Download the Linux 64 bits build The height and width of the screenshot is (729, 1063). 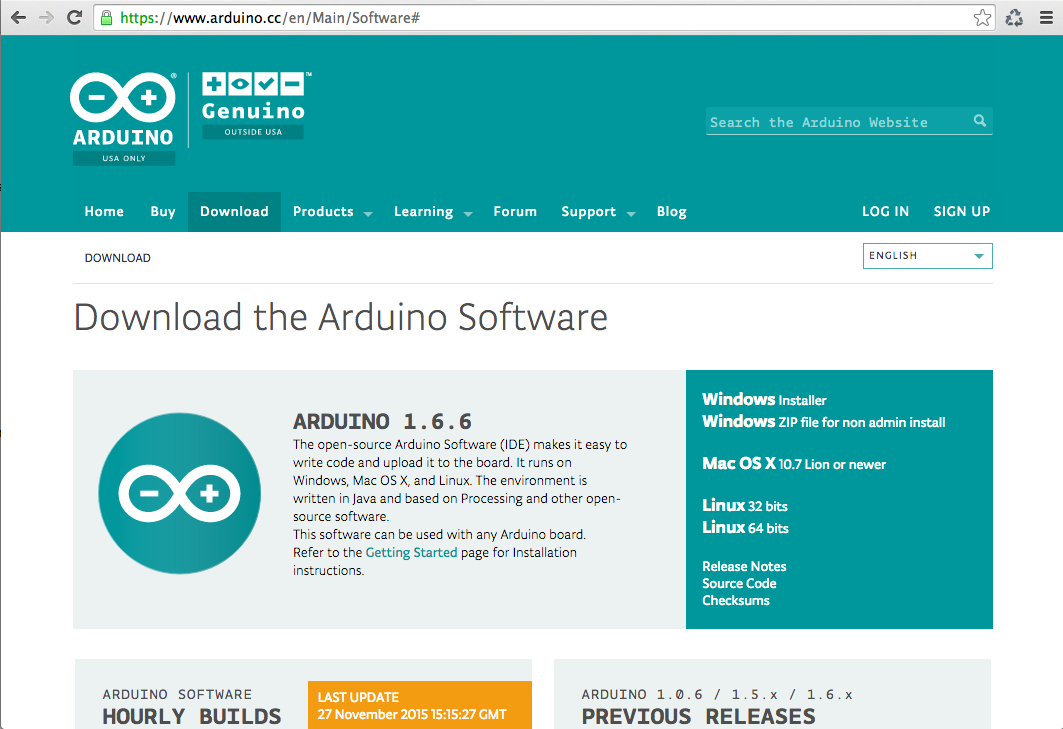746,528
